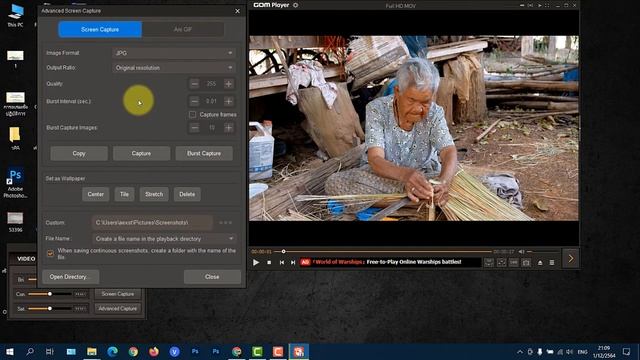Adjust the GOM Player volume slider
This screenshot has height=360, width=640.
543,251
